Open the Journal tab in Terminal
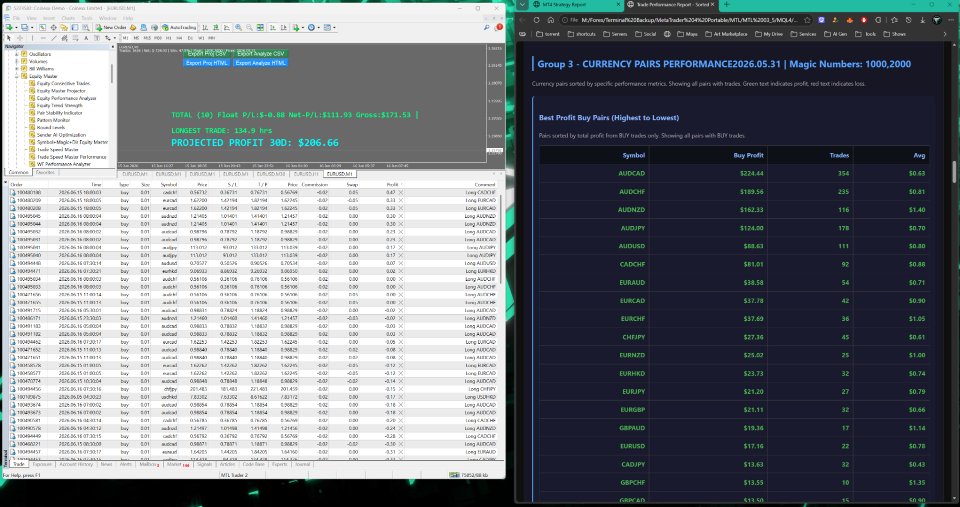960x507 pixels. (x=302, y=465)
